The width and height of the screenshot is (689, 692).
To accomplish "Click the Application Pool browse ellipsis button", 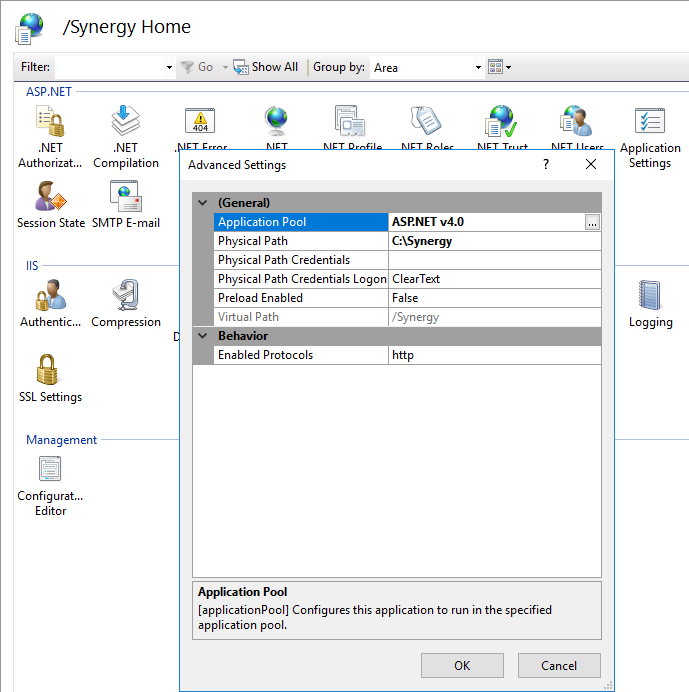I will (593, 223).
